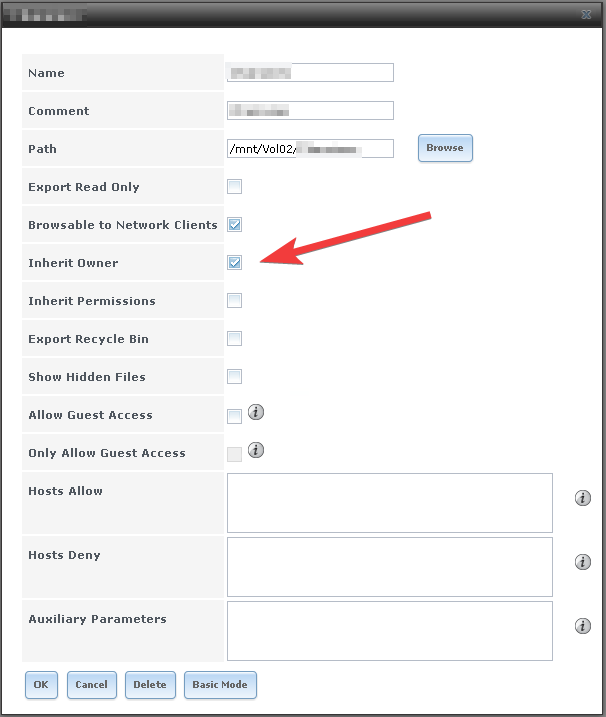The image size is (606, 717).
Task: Confirm settings with the OK button
Action: point(41,685)
